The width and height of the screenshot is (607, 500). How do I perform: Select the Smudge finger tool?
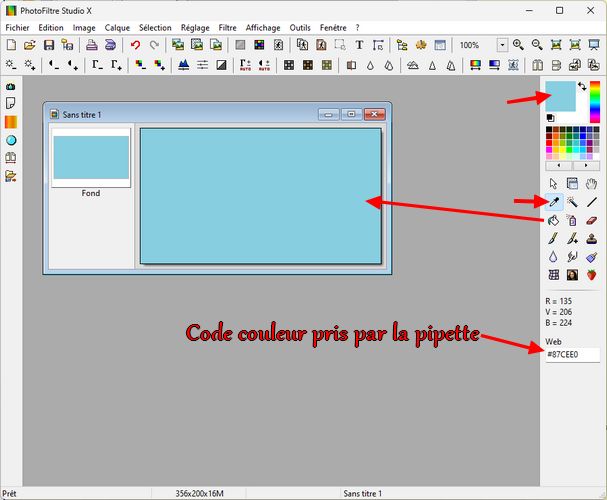(572, 257)
